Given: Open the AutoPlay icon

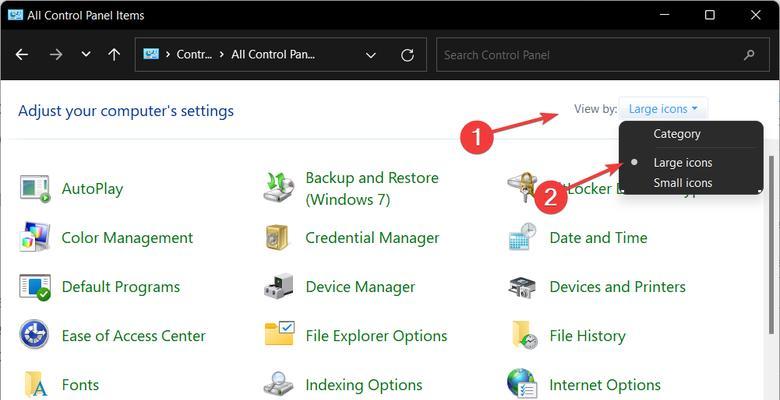Looking at the screenshot, I should tap(35, 189).
